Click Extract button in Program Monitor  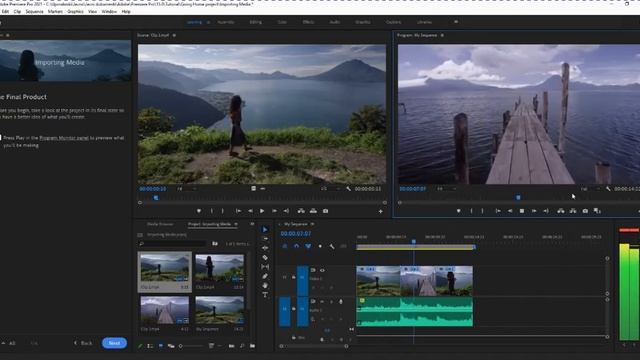pos(573,211)
